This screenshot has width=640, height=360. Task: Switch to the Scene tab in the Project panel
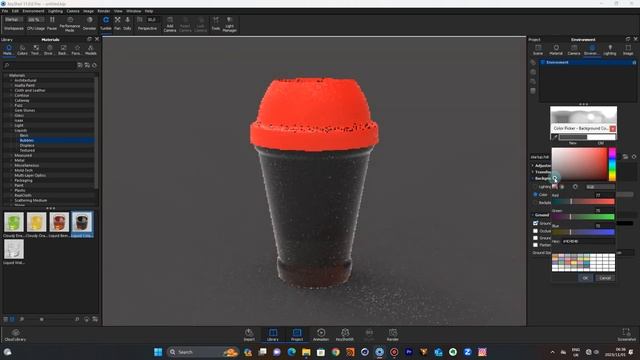click(x=538, y=50)
